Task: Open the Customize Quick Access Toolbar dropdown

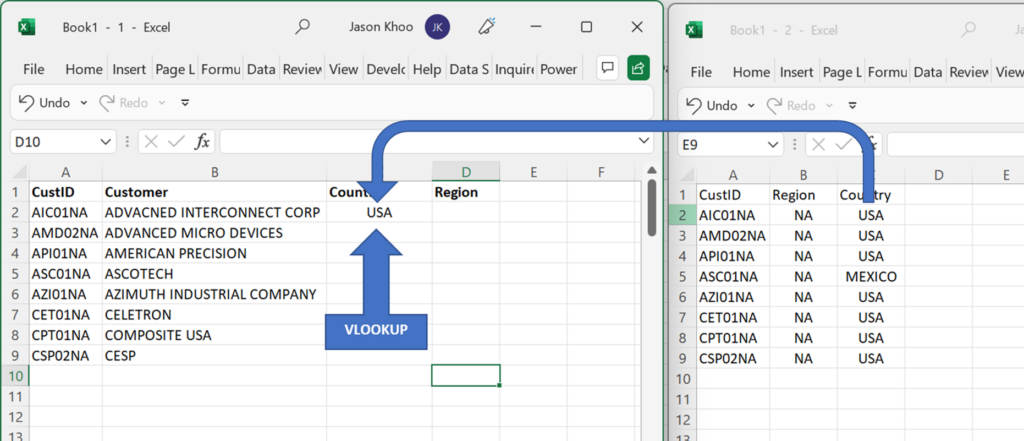Action: click(x=185, y=103)
